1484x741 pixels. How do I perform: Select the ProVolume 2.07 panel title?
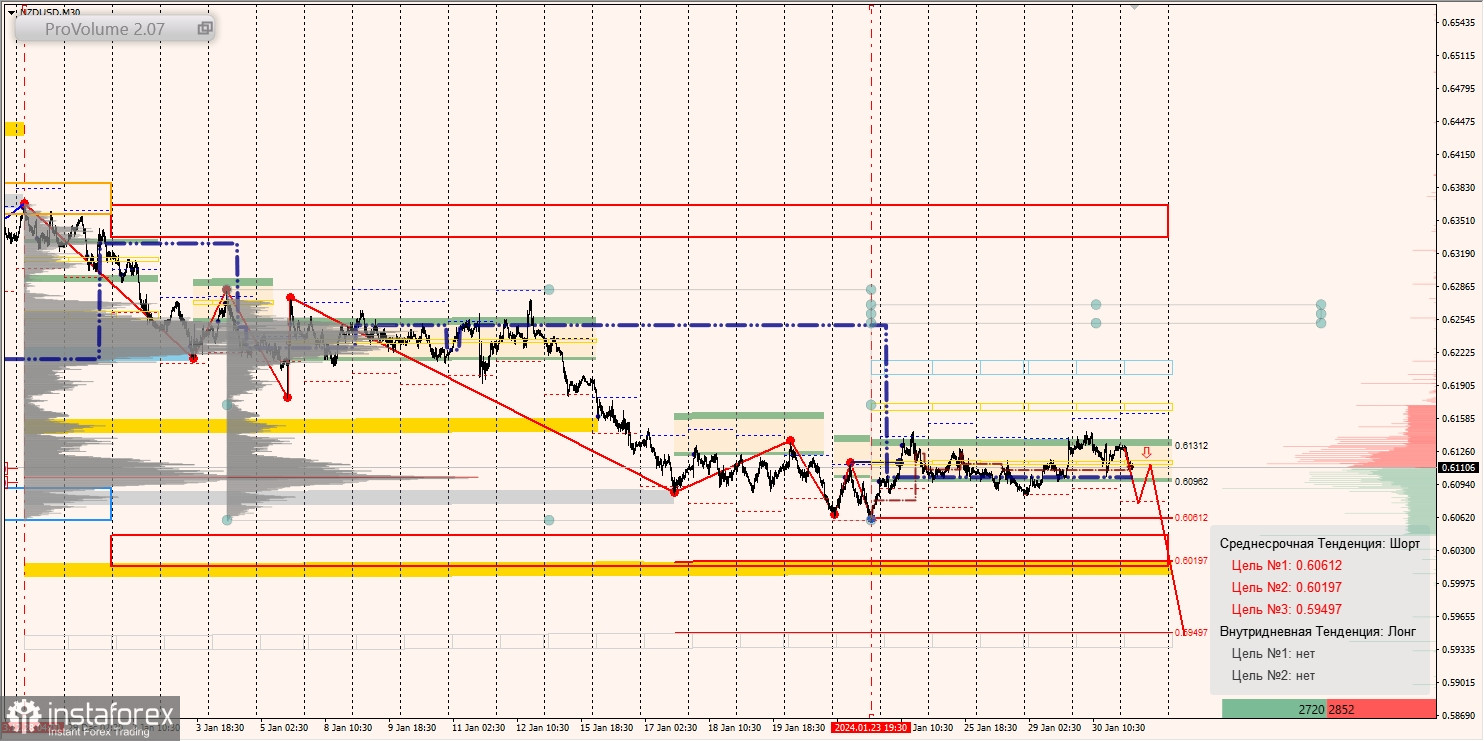105,30
